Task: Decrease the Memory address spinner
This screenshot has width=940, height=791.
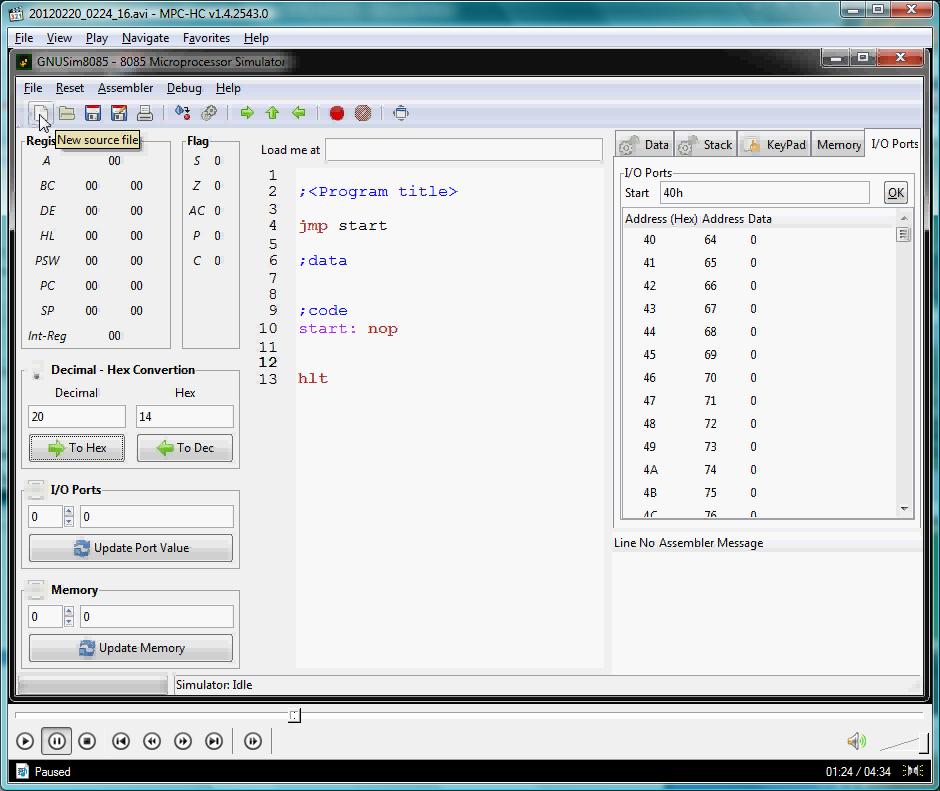Action: (x=69, y=622)
